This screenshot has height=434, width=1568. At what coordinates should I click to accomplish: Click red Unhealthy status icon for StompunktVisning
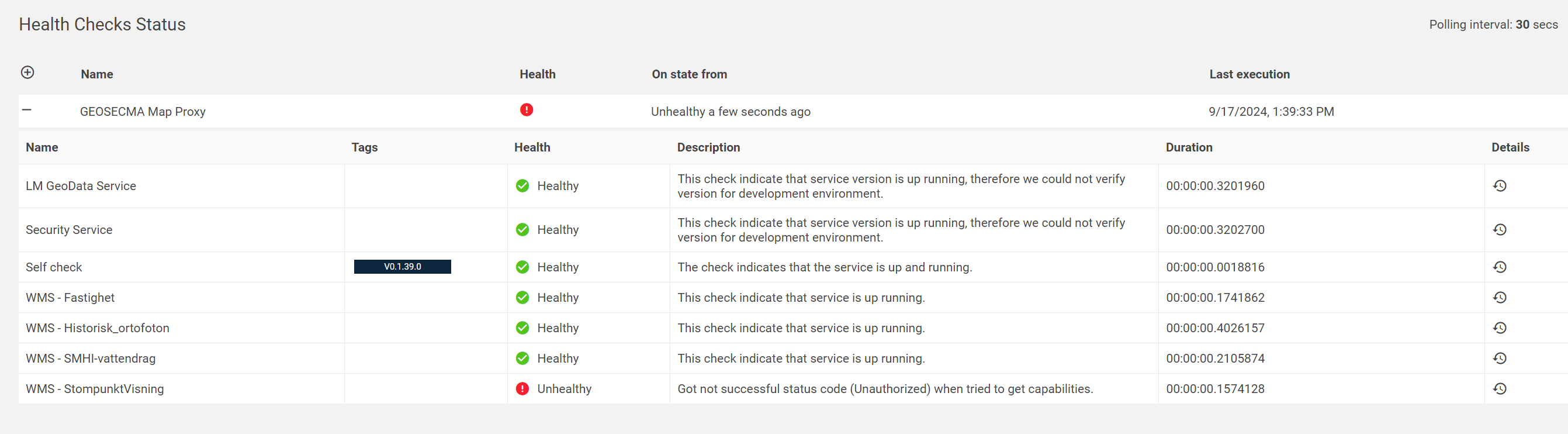tap(522, 389)
